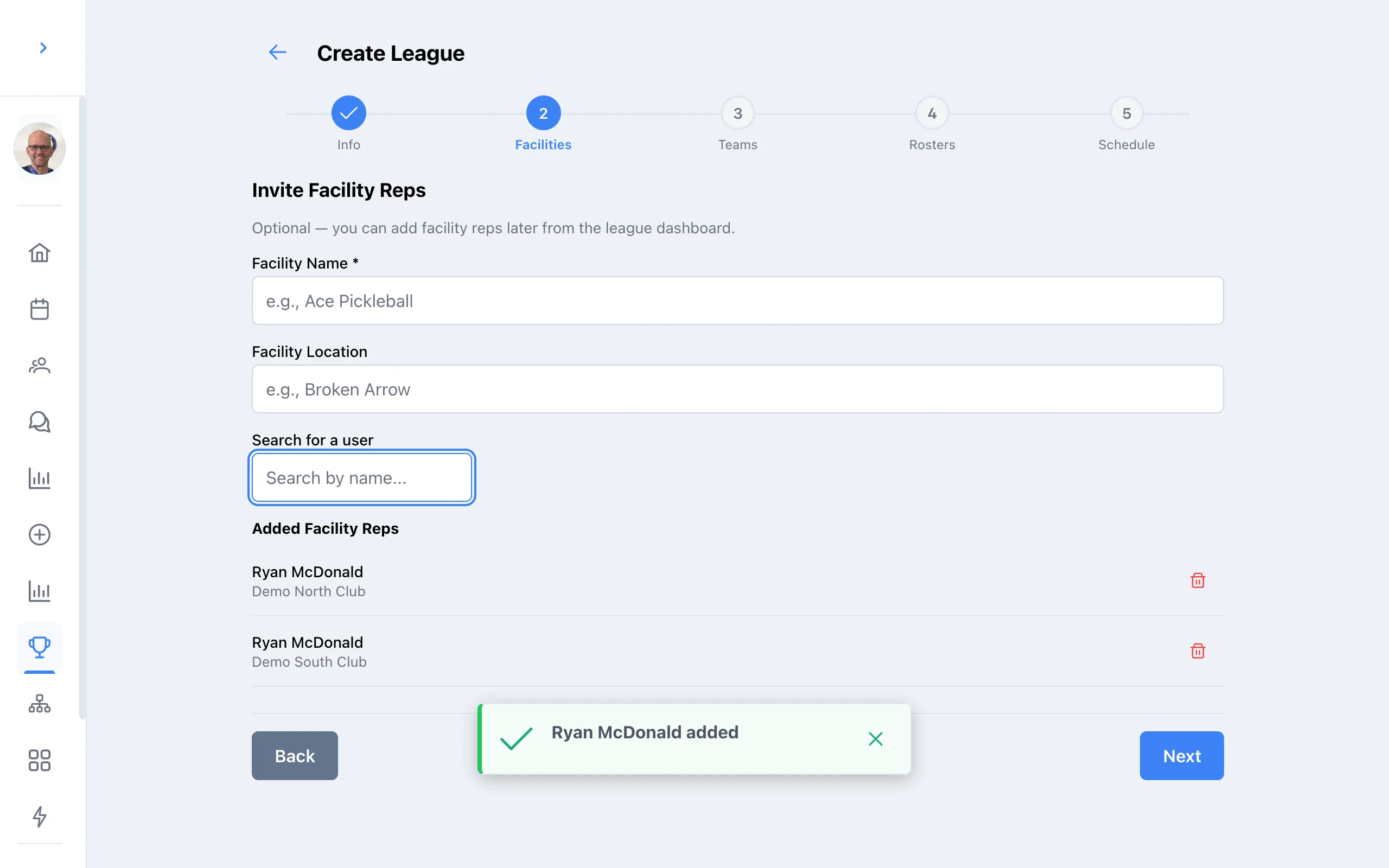Open the calendar icon in the sidebar
The height and width of the screenshot is (868, 1389).
click(40, 309)
